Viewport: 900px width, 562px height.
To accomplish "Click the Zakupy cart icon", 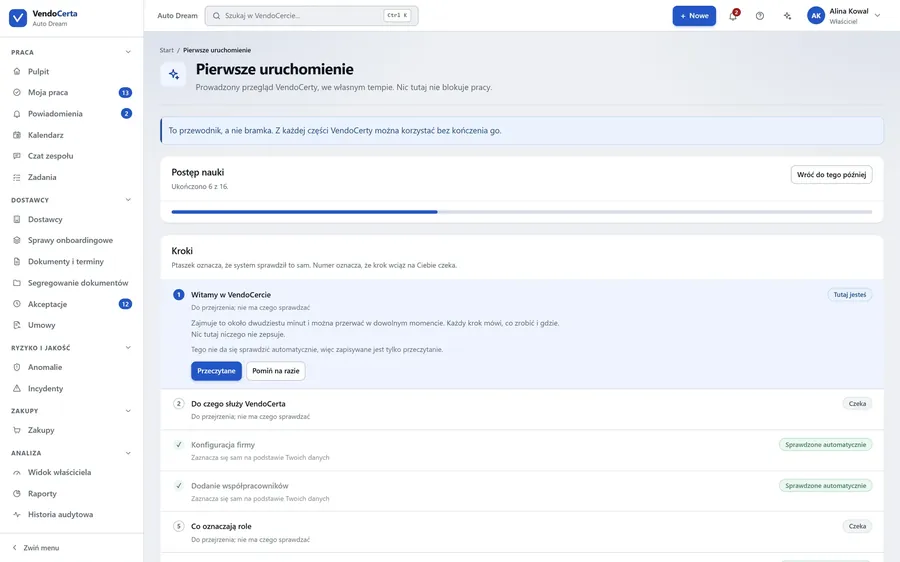I will coord(17,430).
